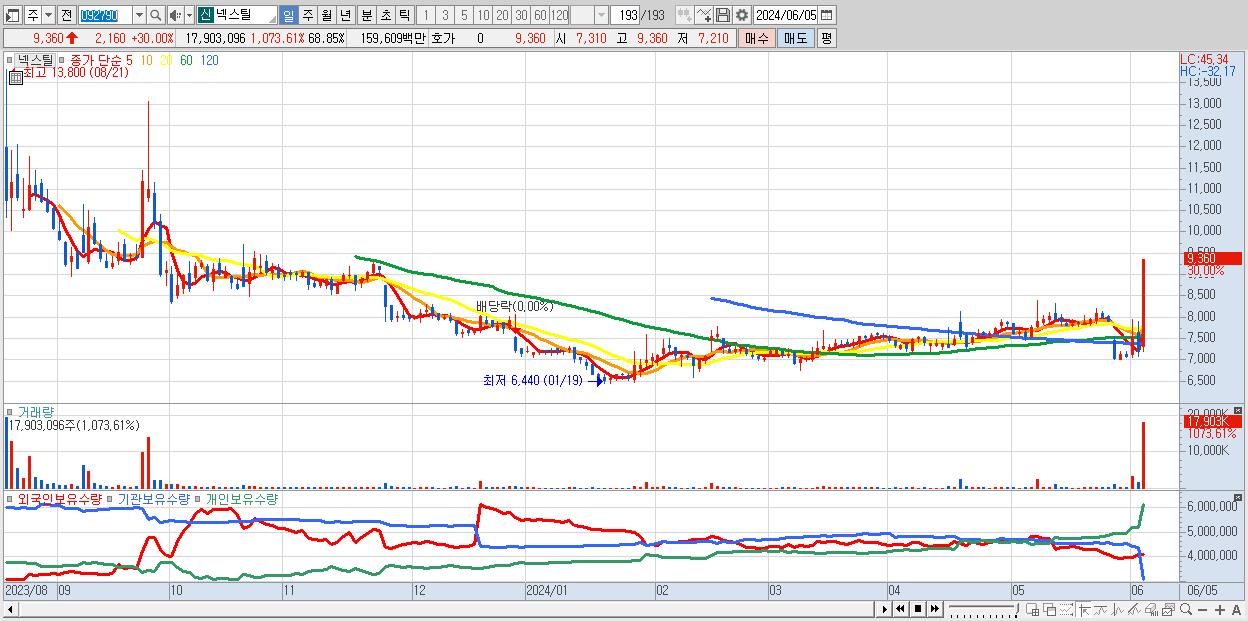Viewport: 1248px width, 621px height.
Task: Choose the 20 interval button
Action: pyautogui.click(x=502, y=15)
